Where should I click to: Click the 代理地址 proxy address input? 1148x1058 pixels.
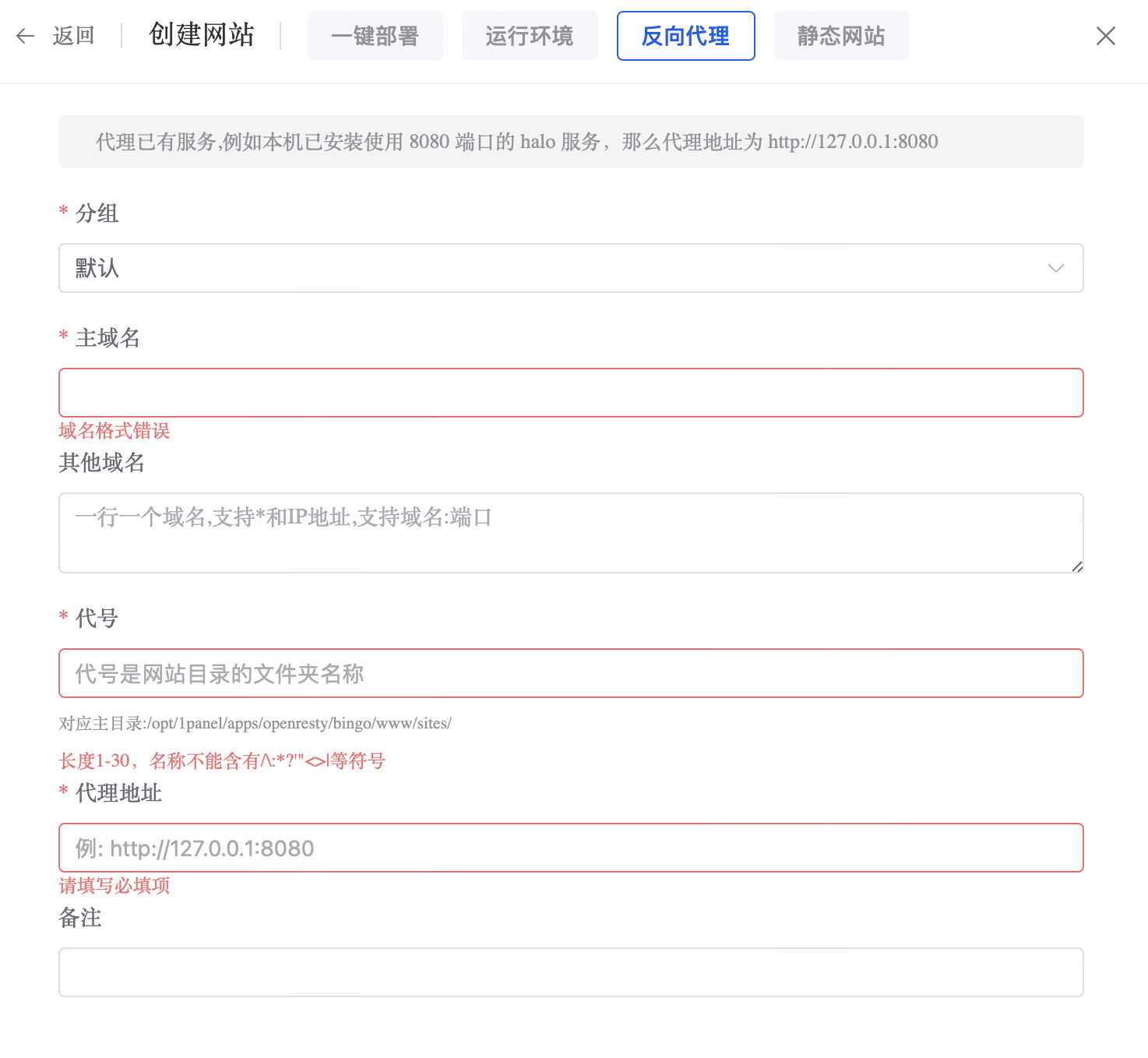tap(570, 848)
